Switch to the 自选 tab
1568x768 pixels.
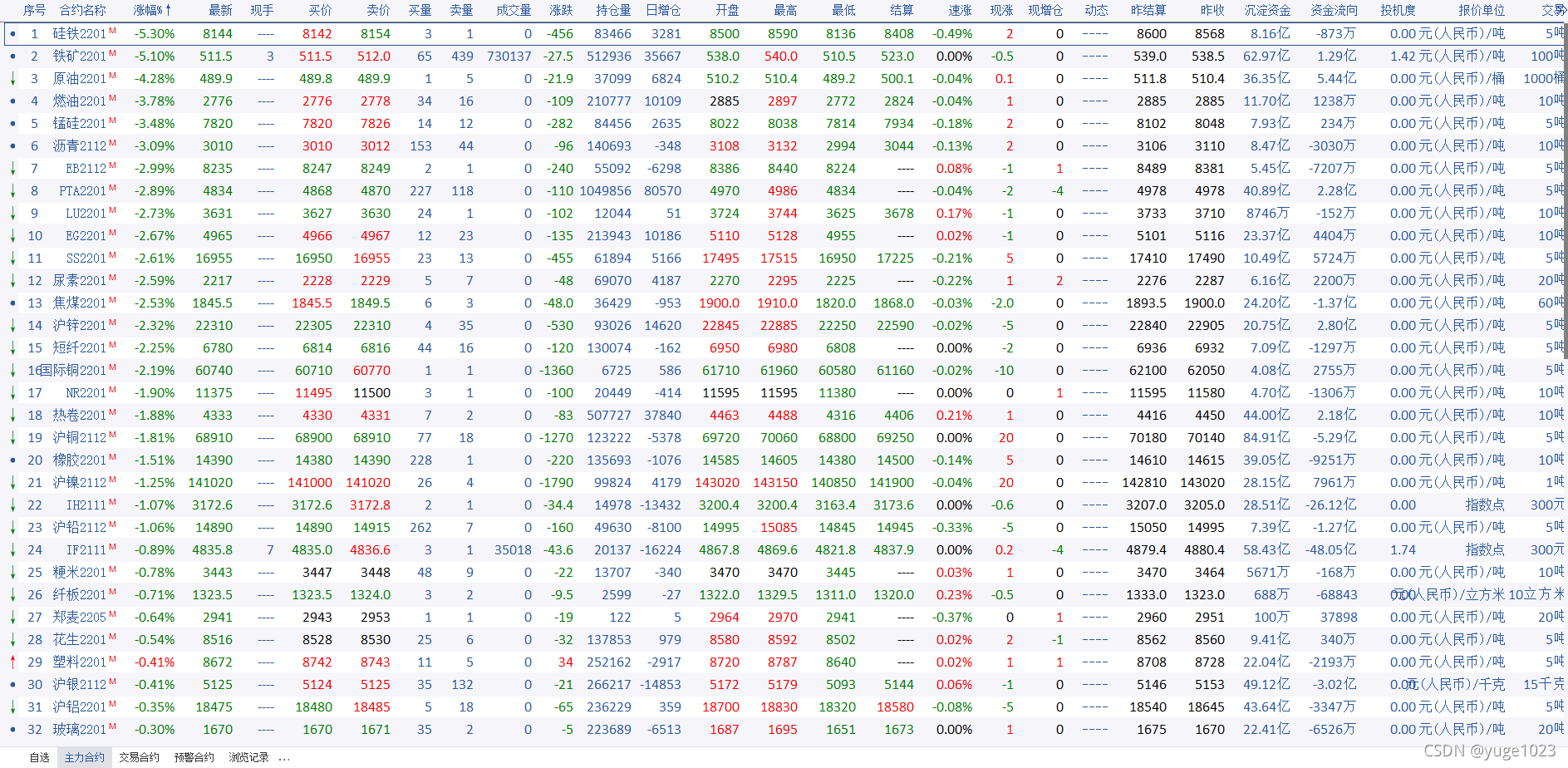coord(39,757)
